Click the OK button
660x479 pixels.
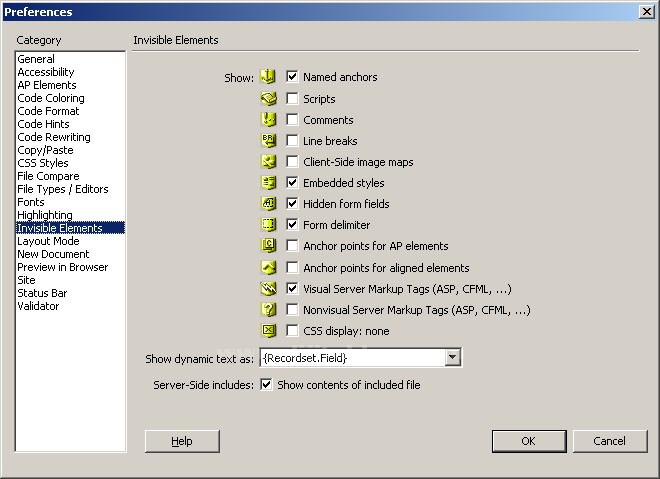528,441
